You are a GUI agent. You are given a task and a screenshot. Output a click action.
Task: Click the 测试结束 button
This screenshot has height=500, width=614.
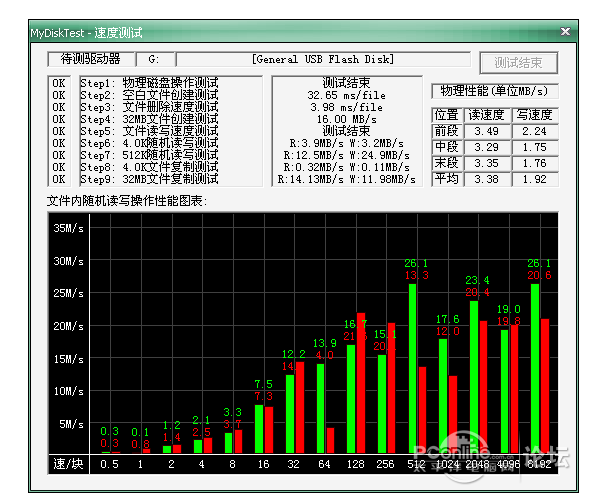pyautogui.click(x=518, y=62)
